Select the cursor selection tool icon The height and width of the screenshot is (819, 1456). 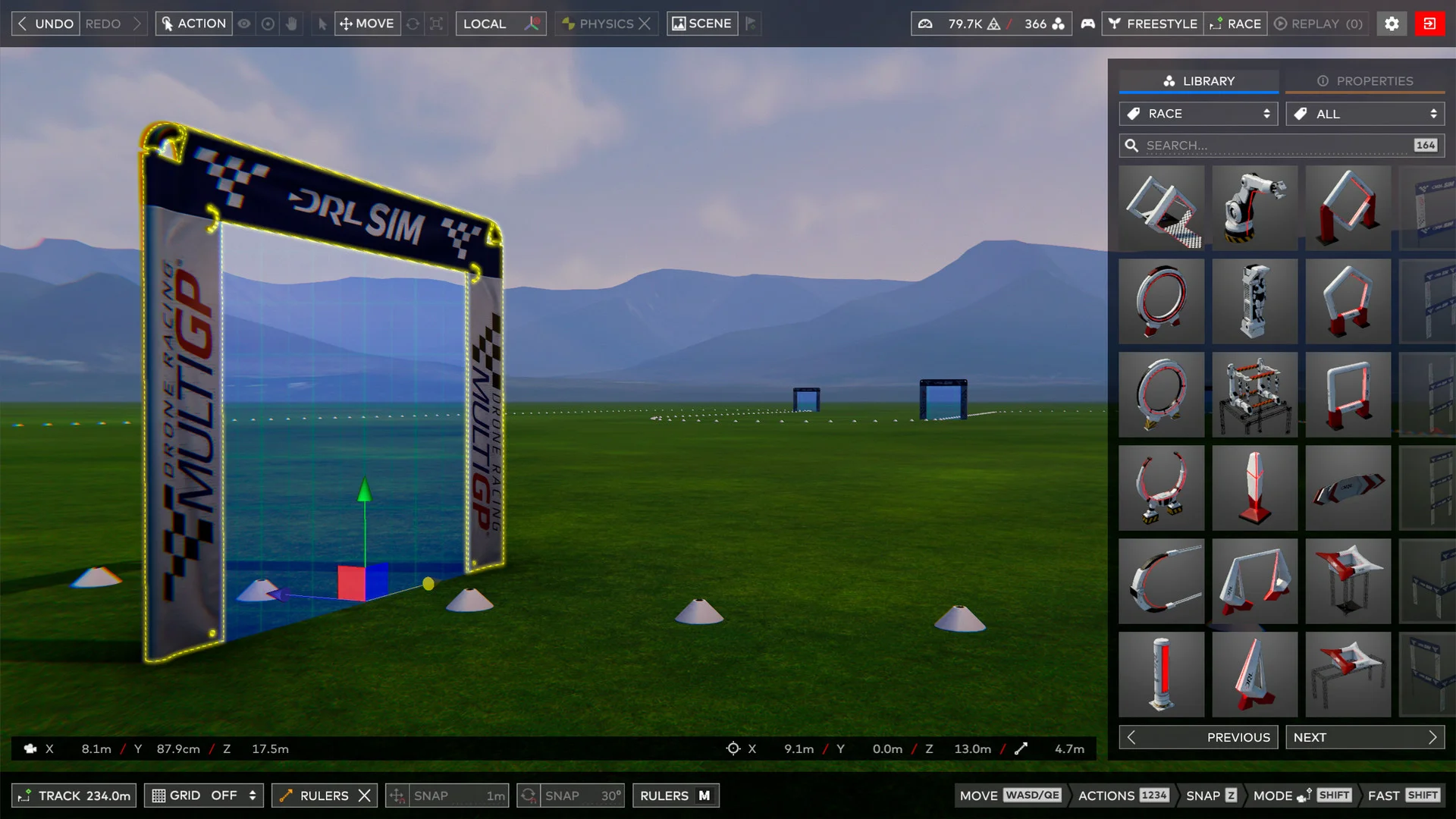coord(322,24)
